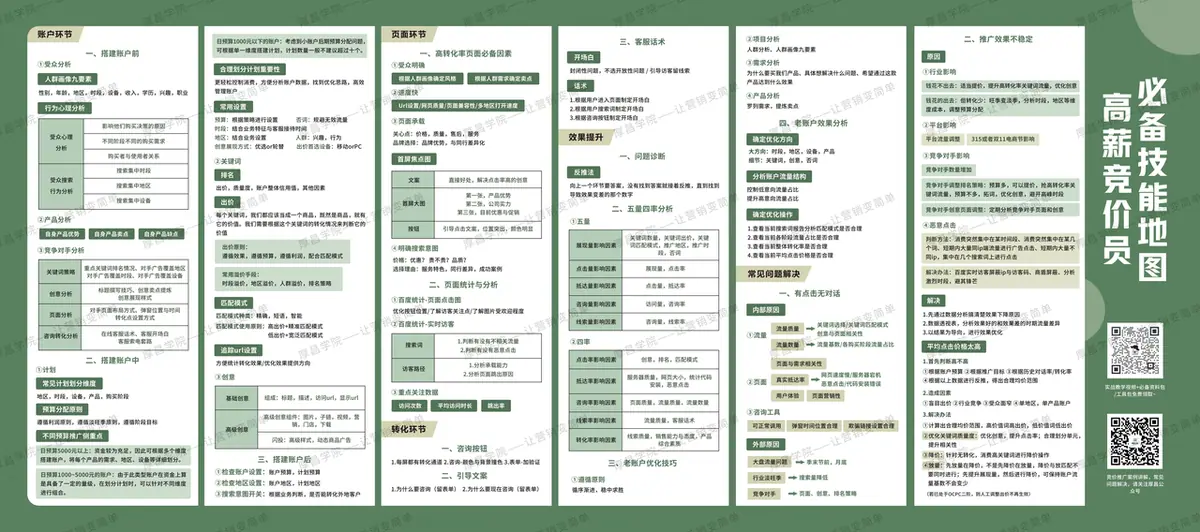The width and height of the screenshot is (1200, 532).
Task: Click the 访问次数 label
Action: [x=410, y=406]
